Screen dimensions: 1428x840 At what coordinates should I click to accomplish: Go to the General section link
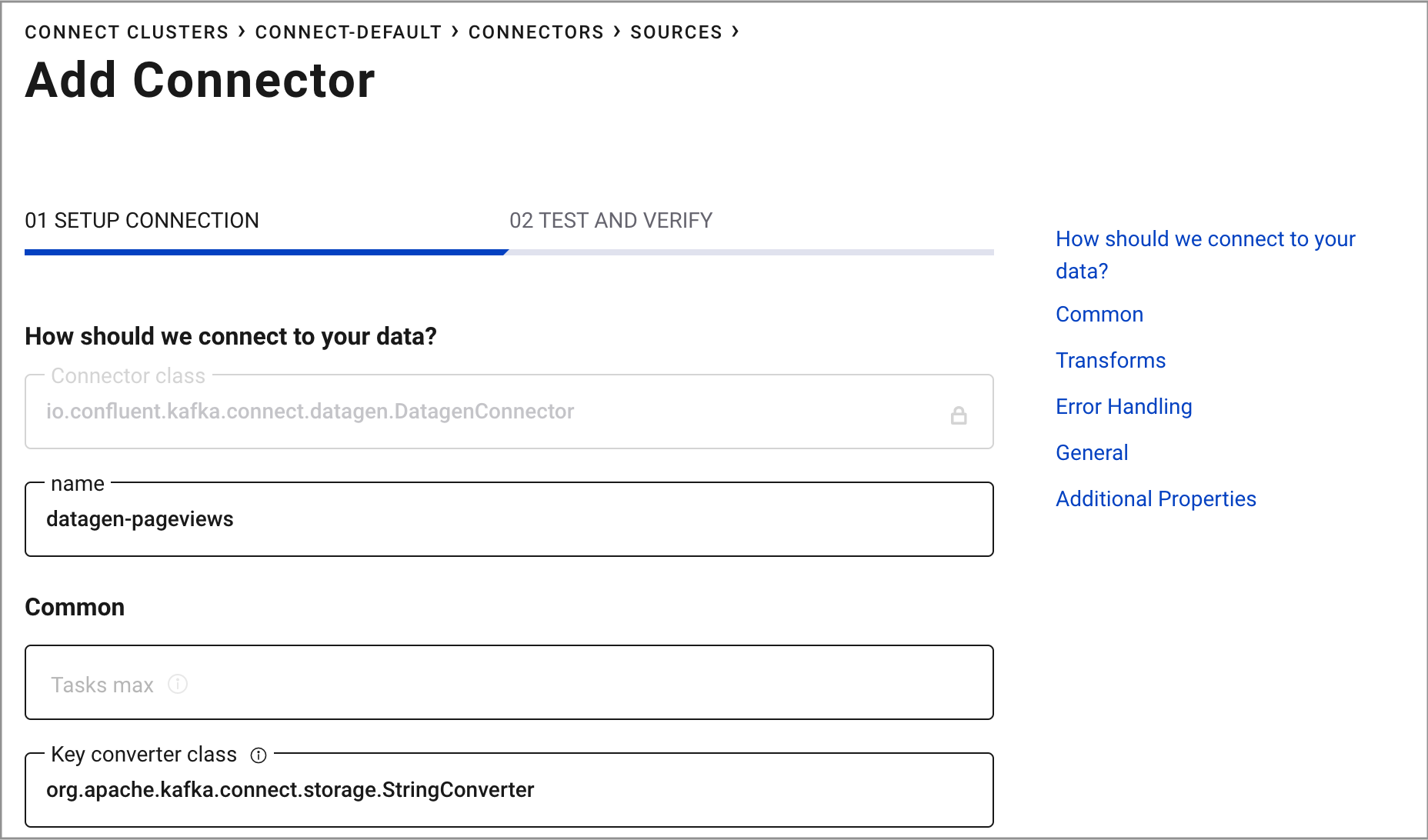pos(1091,453)
